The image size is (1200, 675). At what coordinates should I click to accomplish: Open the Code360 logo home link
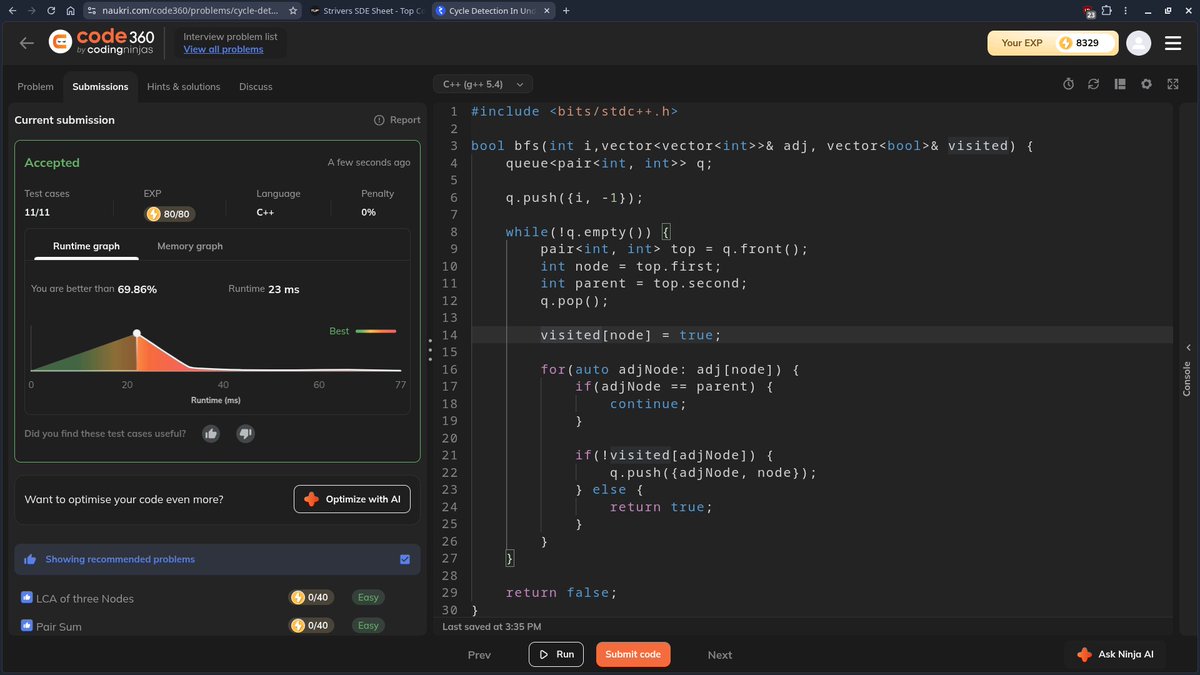[101, 43]
